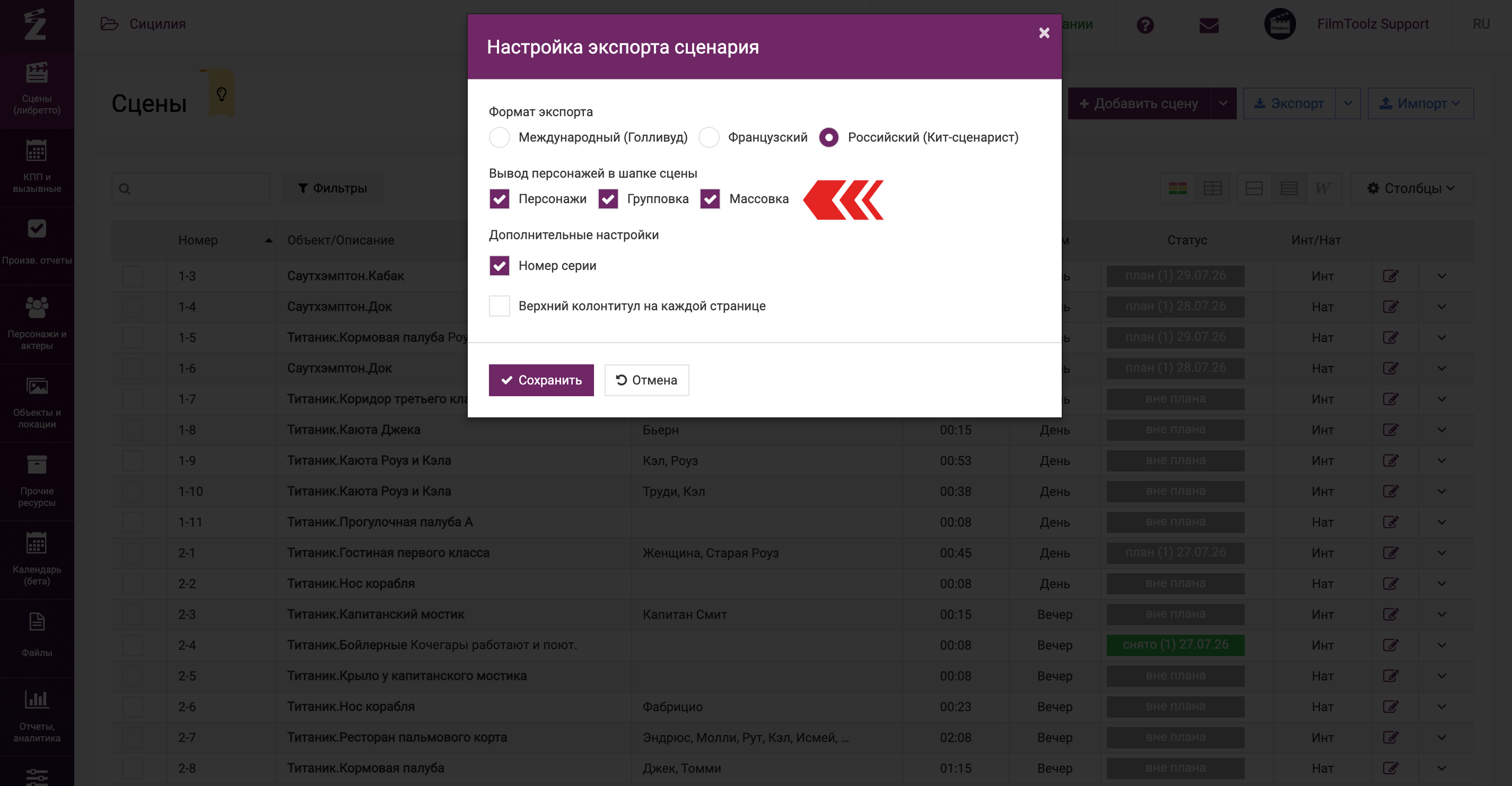Switch to W script view

coord(1323,188)
